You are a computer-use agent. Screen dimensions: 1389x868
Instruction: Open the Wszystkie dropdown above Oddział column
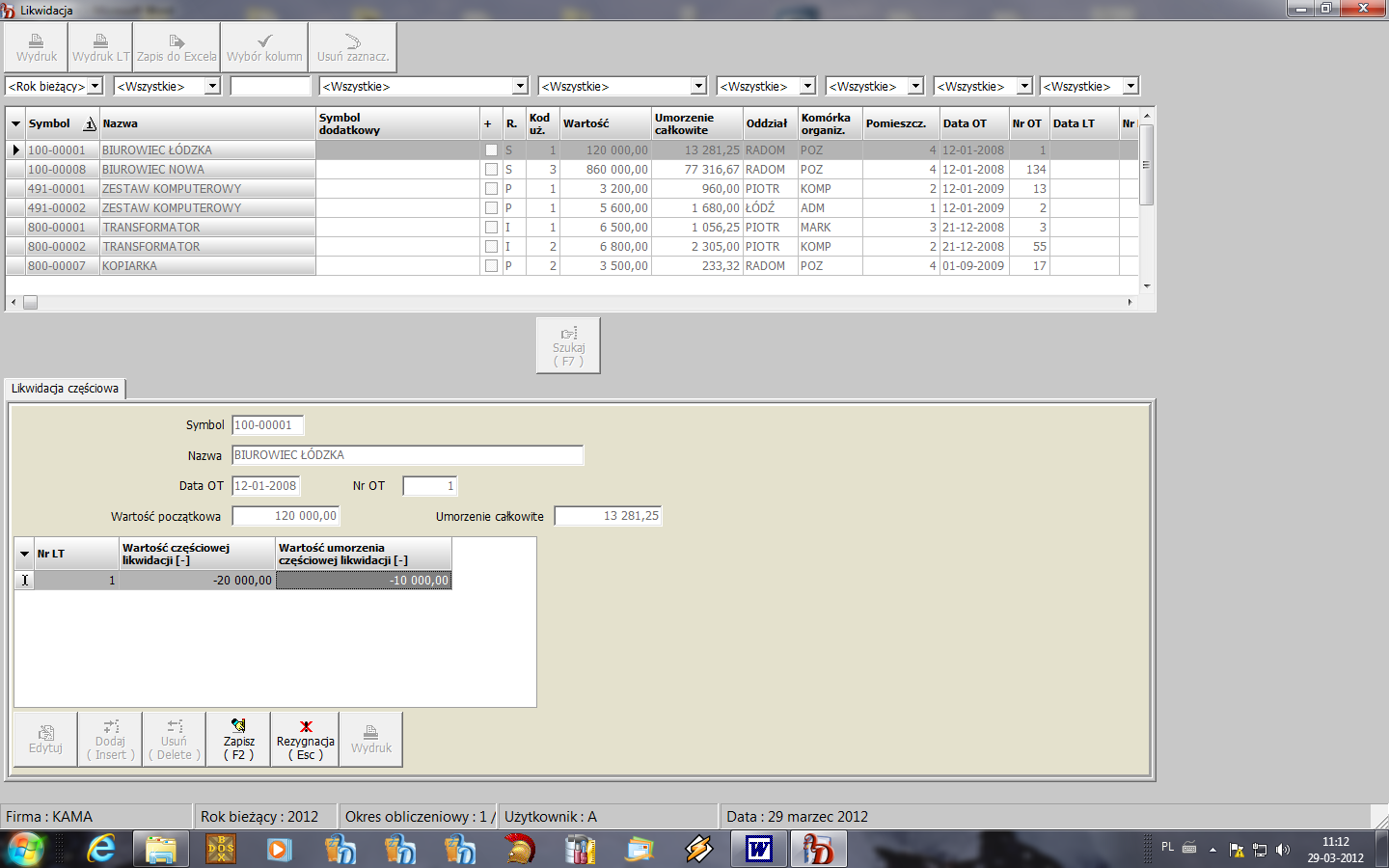pos(808,86)
